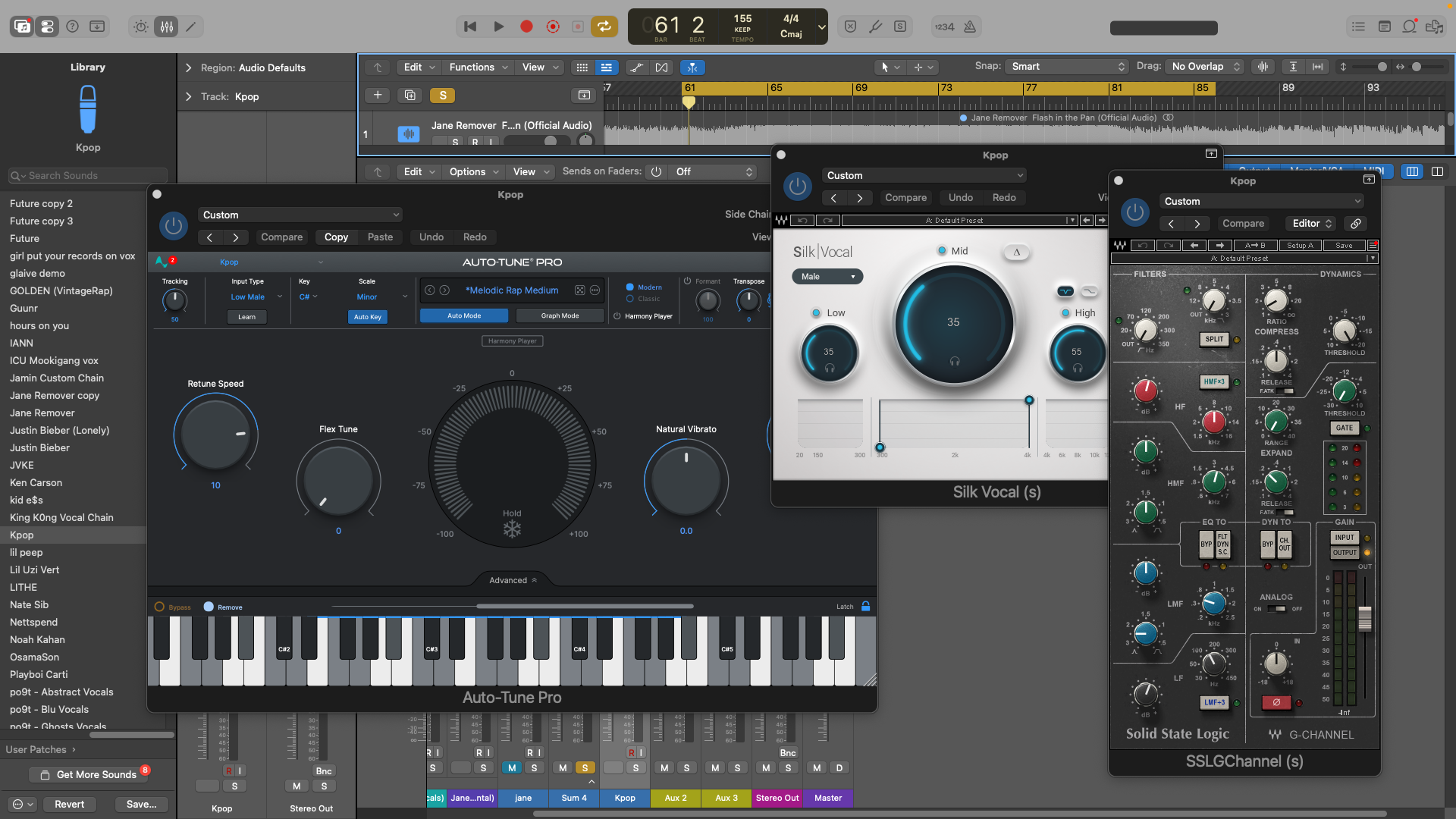The image size is (1456, 819).
Task: Toggle the global Solo S button
Action: pos(442,95)
